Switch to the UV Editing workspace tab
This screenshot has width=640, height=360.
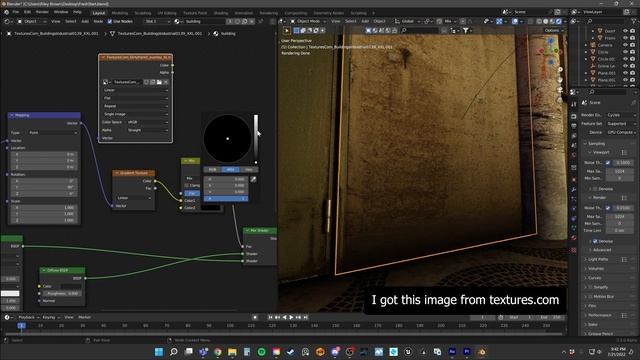pyautogui.click(x=167, y=13)
